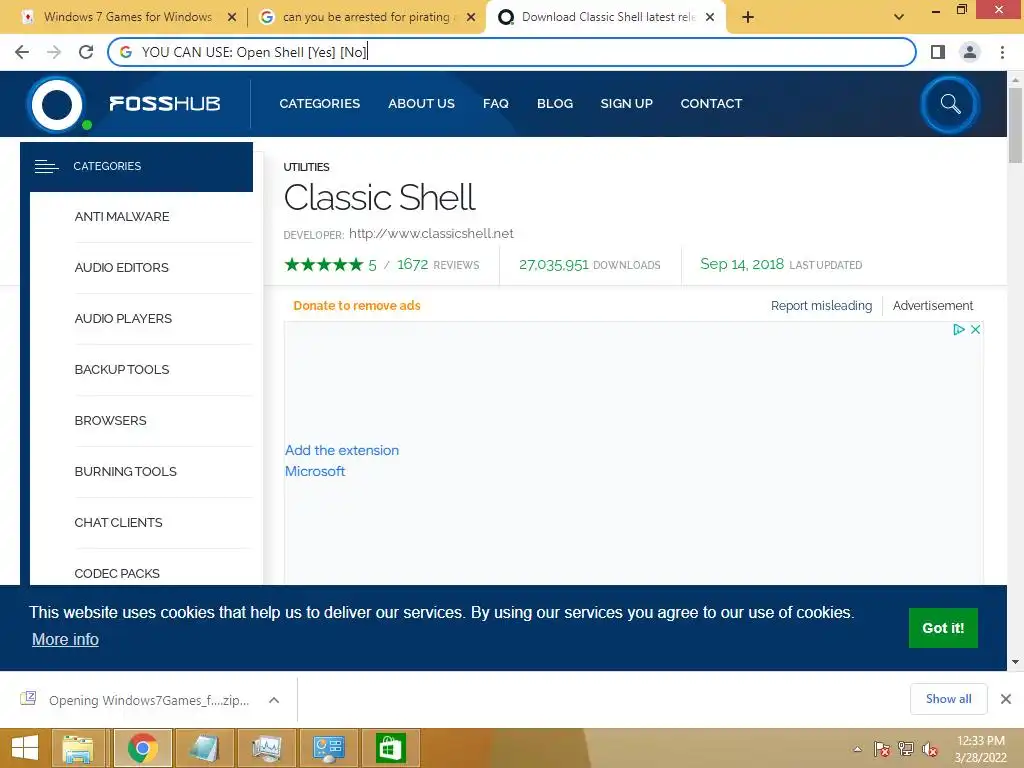Click Report misleading link
Image resolution: width=1024 pixels, height=768 pixels.
(x=821, y=306)
